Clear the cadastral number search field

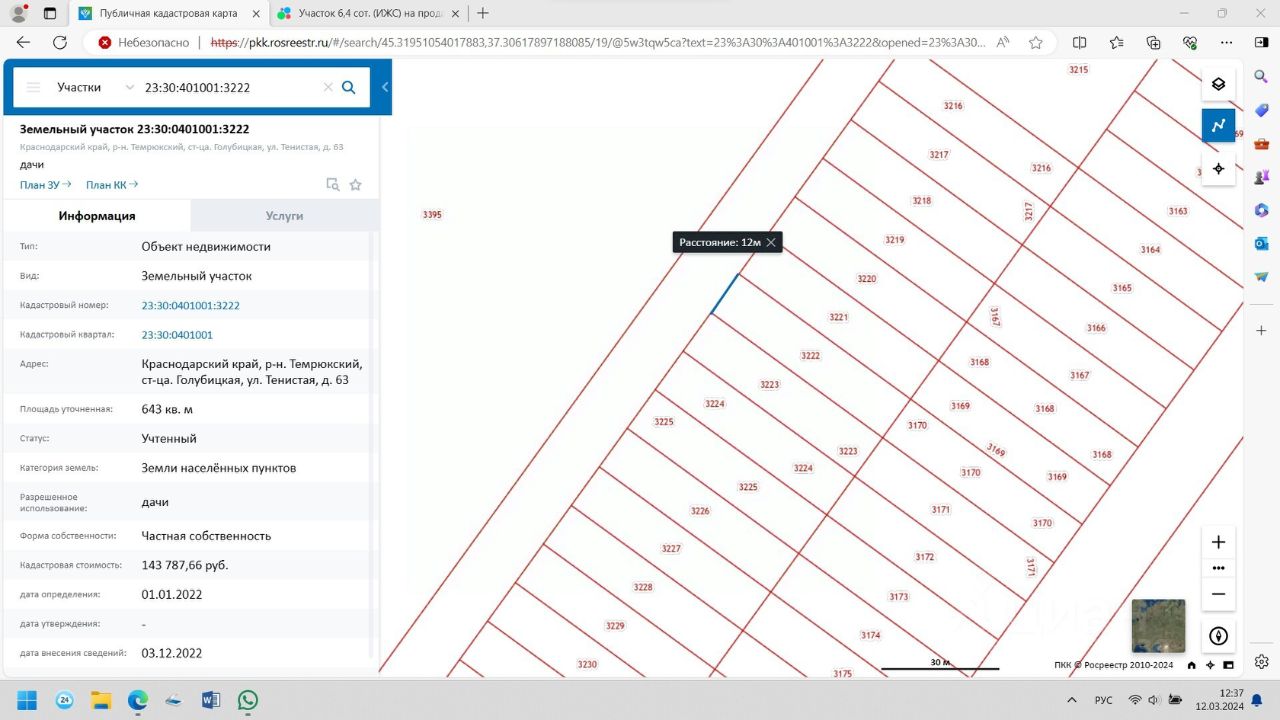[x=327, y=87]
